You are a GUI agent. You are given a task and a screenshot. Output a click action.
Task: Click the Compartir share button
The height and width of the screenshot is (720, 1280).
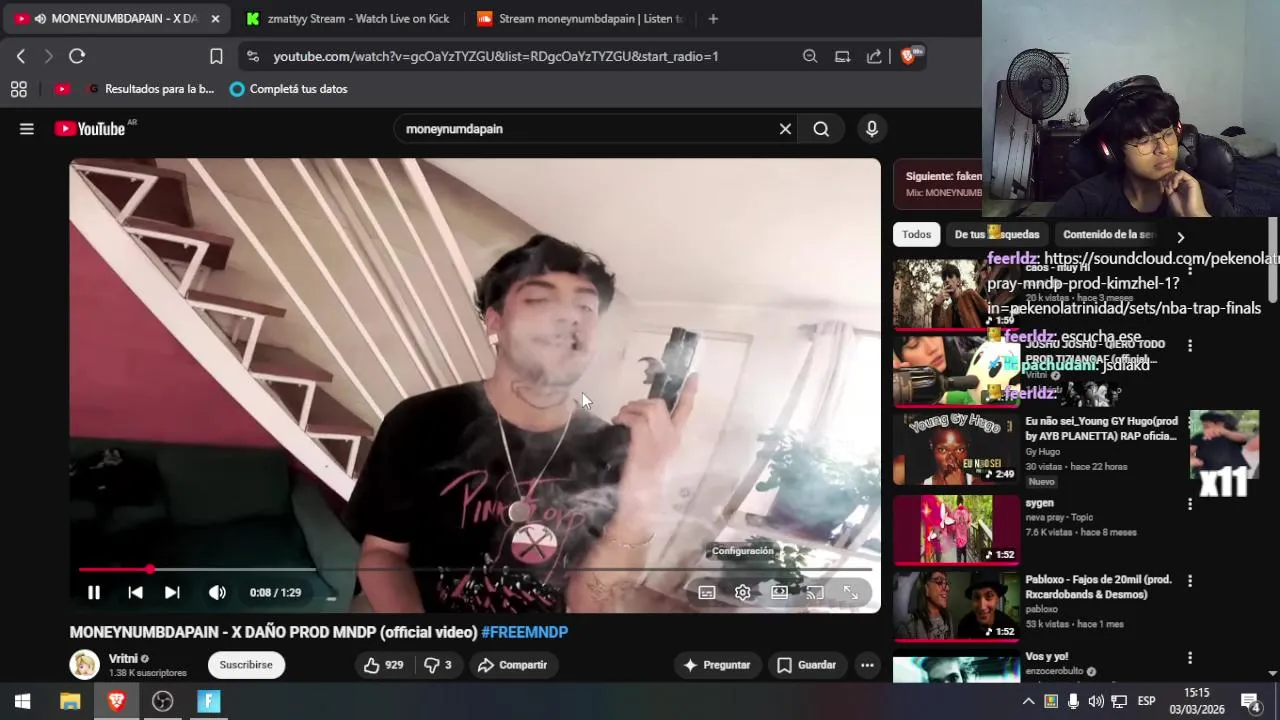(x=512, y=665)
